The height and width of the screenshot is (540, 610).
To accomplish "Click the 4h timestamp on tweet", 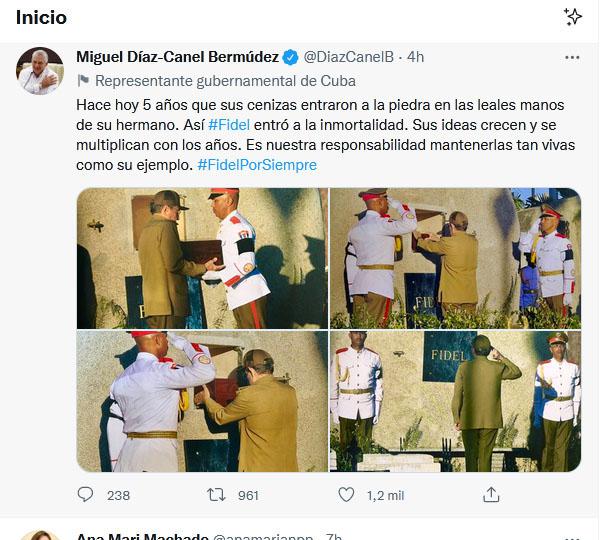I will coord(415,57).
